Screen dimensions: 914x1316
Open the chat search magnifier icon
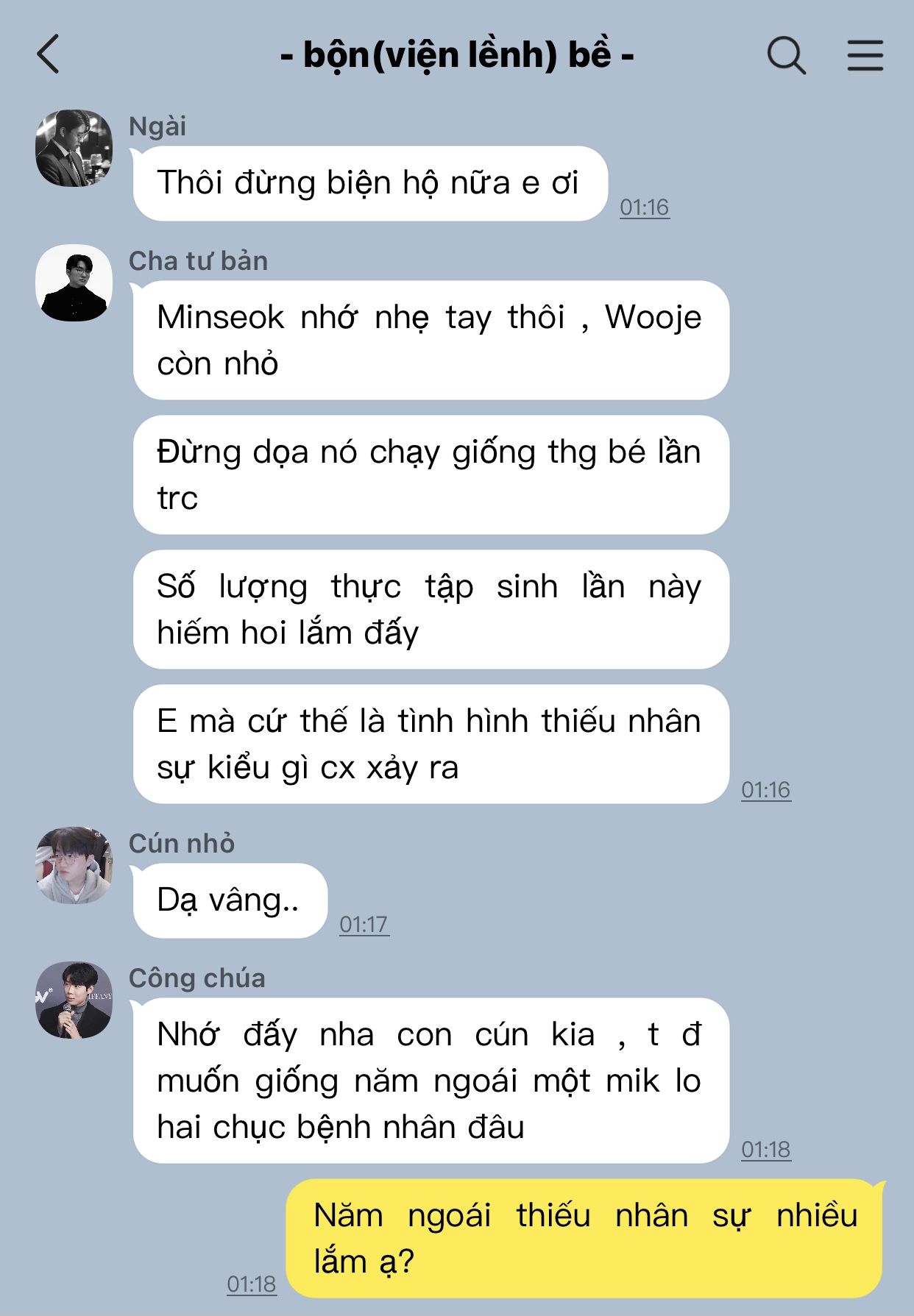tap(786, 55)
